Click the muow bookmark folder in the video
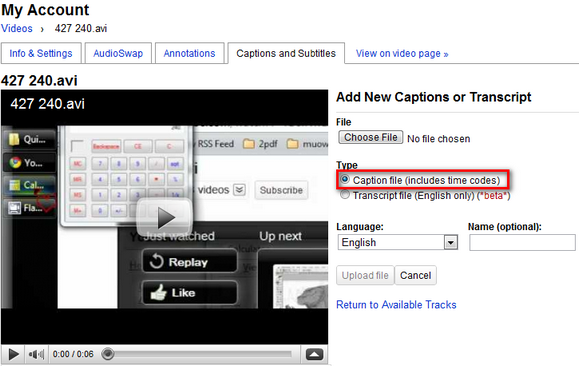The image size is (579, 366). coord(308,144)
